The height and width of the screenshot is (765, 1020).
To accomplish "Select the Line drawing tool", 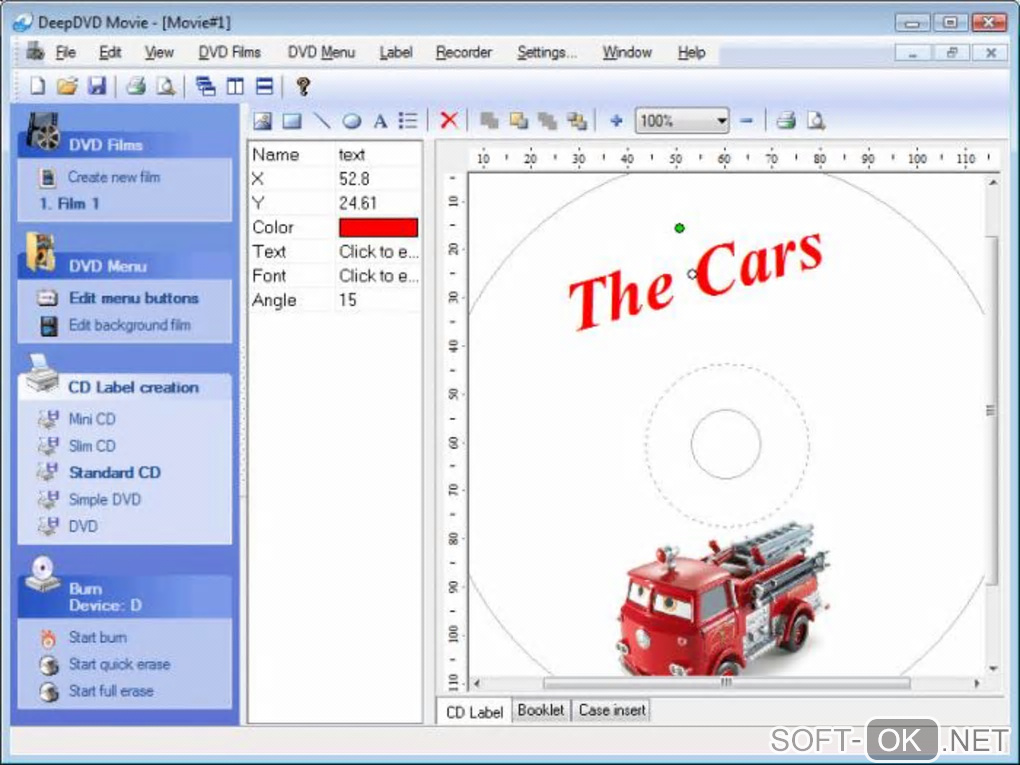I will pos(322,121).
